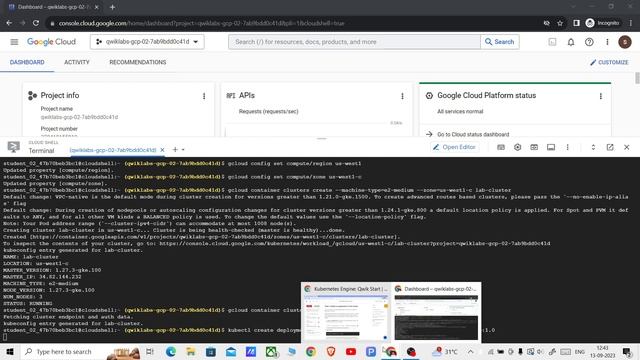Image resolution: width=640 pixels, height=360 pixels.
Task: Click the dashboard vertical scrollbar
Action: coord(637,78)
